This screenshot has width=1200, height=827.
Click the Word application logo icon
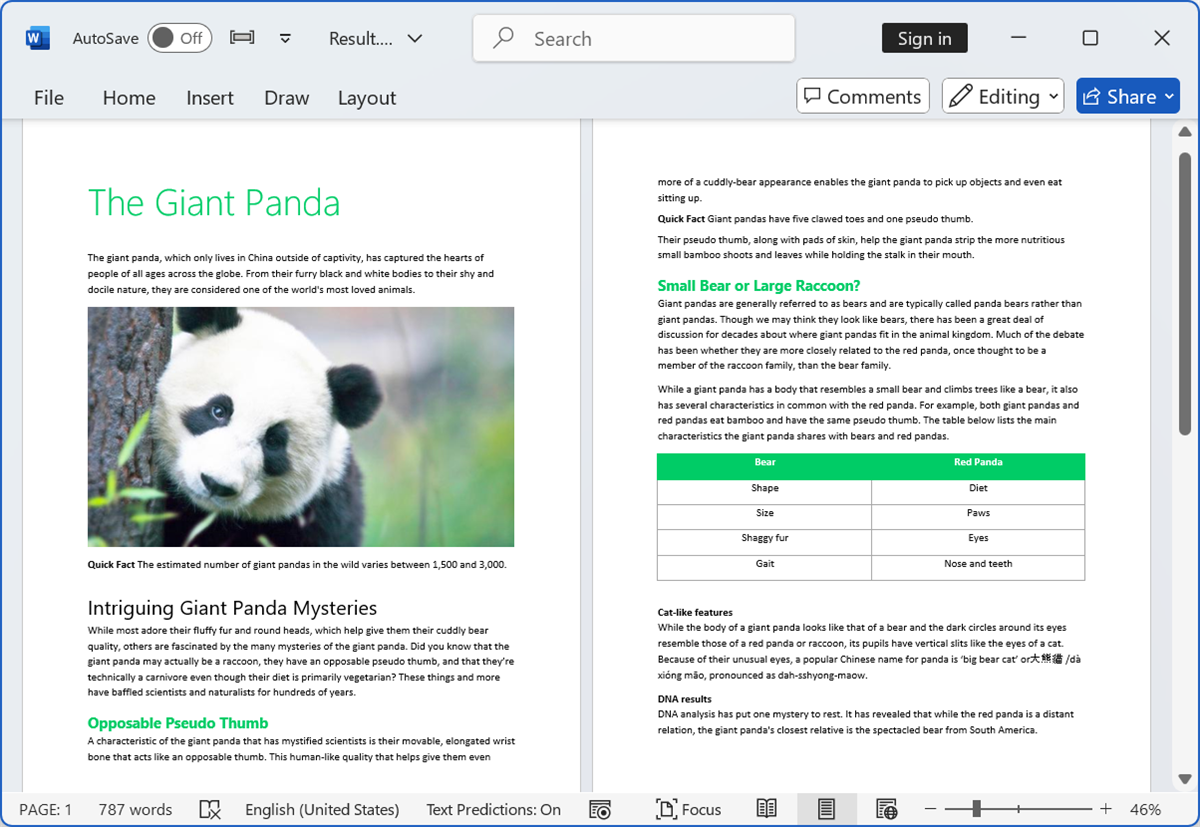pyautogui.click(x=37, y=38)
